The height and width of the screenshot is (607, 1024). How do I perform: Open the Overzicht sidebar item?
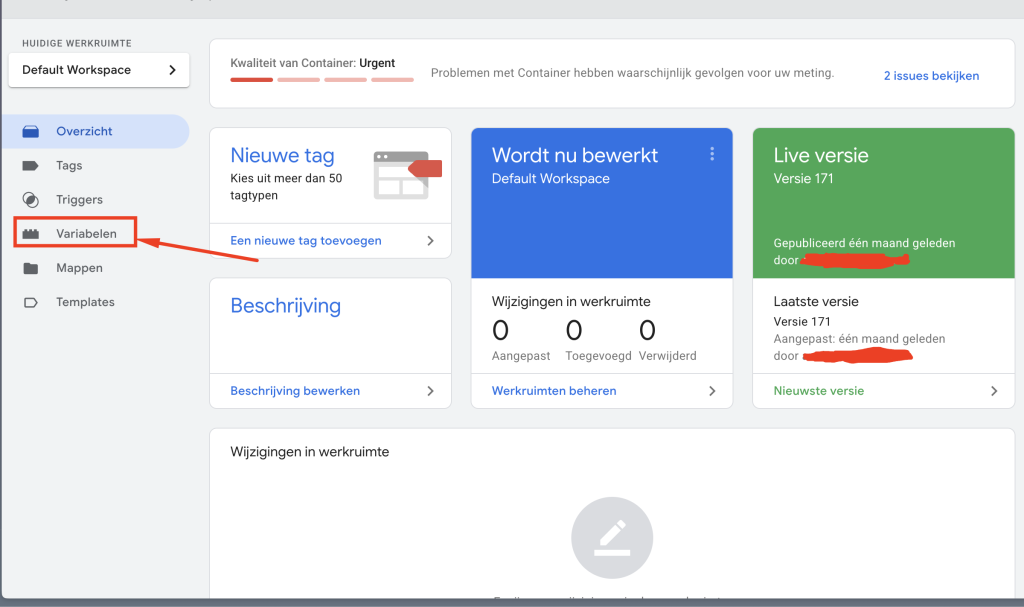[x=95, y=131]
